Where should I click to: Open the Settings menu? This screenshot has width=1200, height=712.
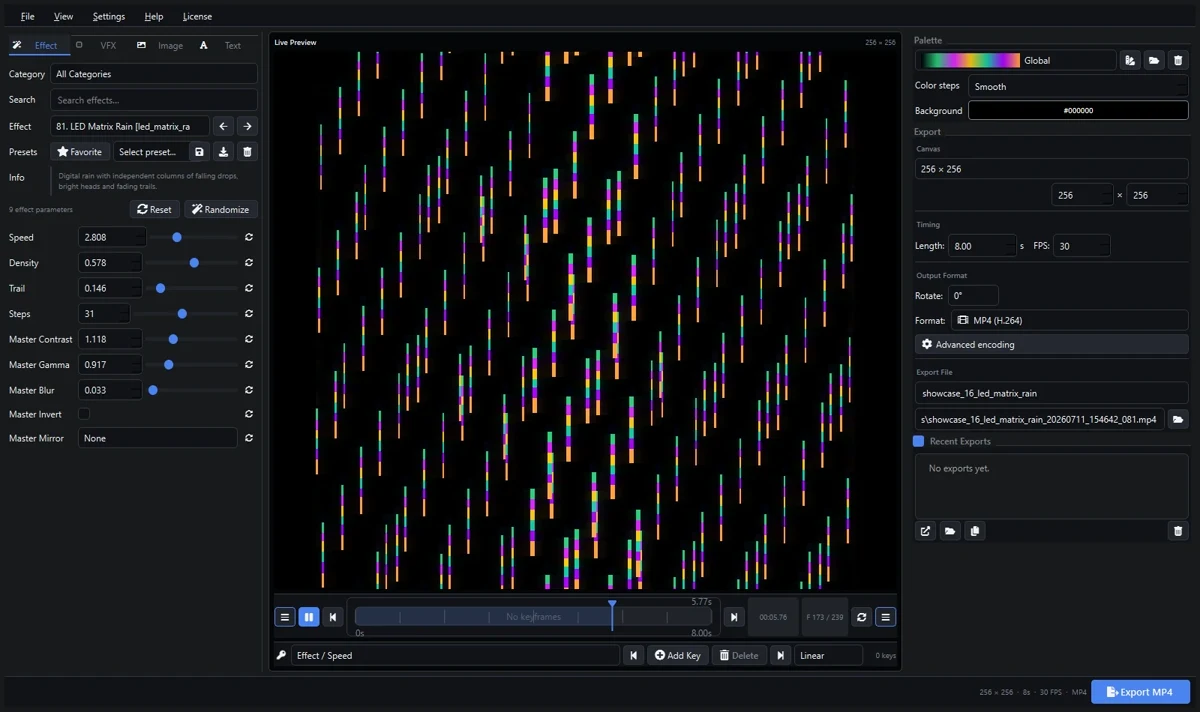[x=109, y=16]
